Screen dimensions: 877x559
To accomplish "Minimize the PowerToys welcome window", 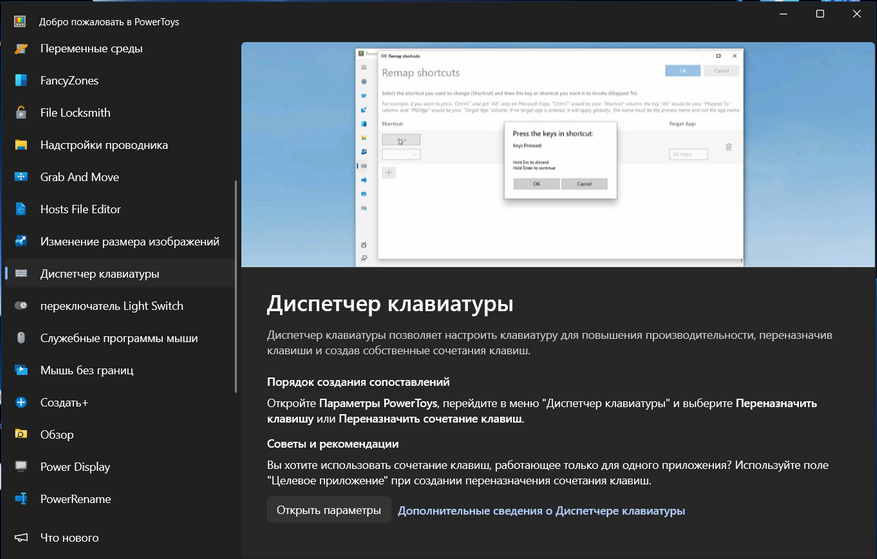I will (x=783, y=14).
